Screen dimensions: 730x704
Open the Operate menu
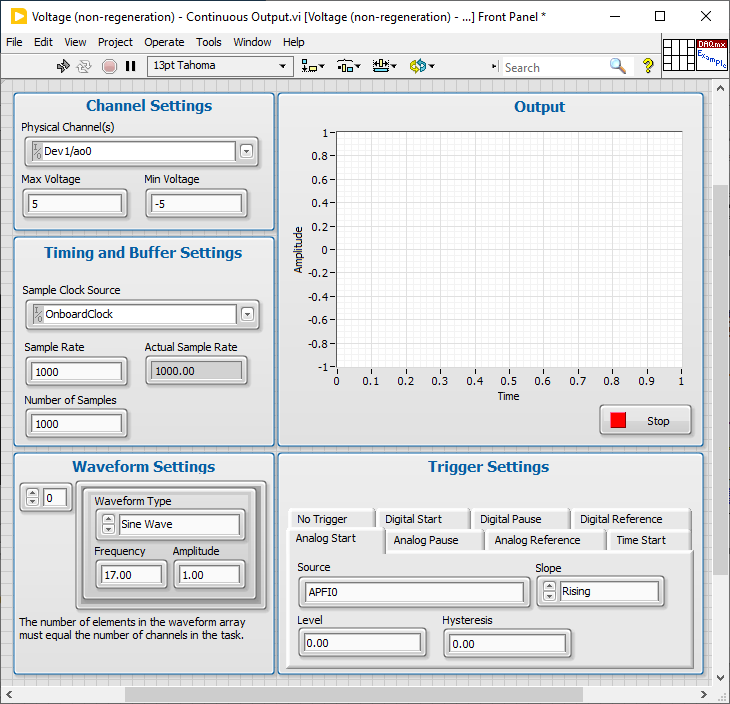pos(164,42)
